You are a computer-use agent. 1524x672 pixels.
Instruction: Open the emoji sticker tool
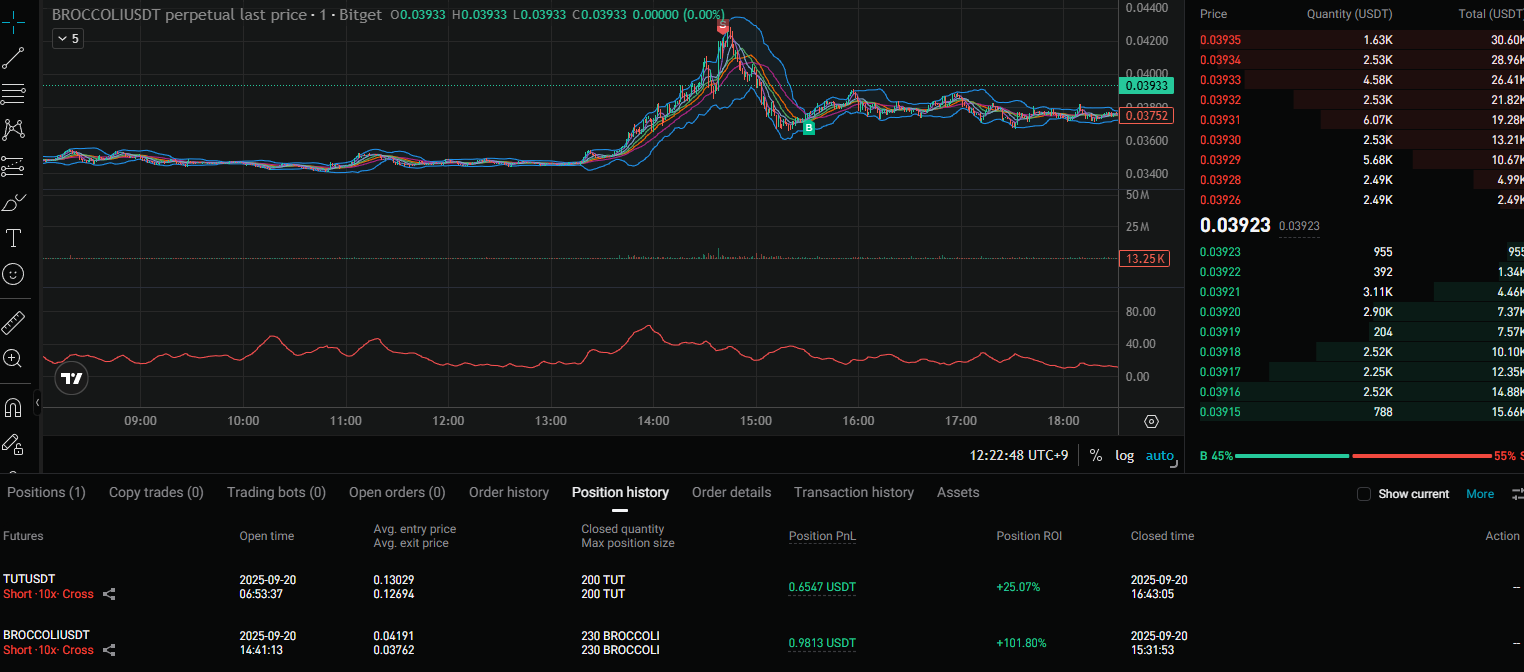point(14,273)
